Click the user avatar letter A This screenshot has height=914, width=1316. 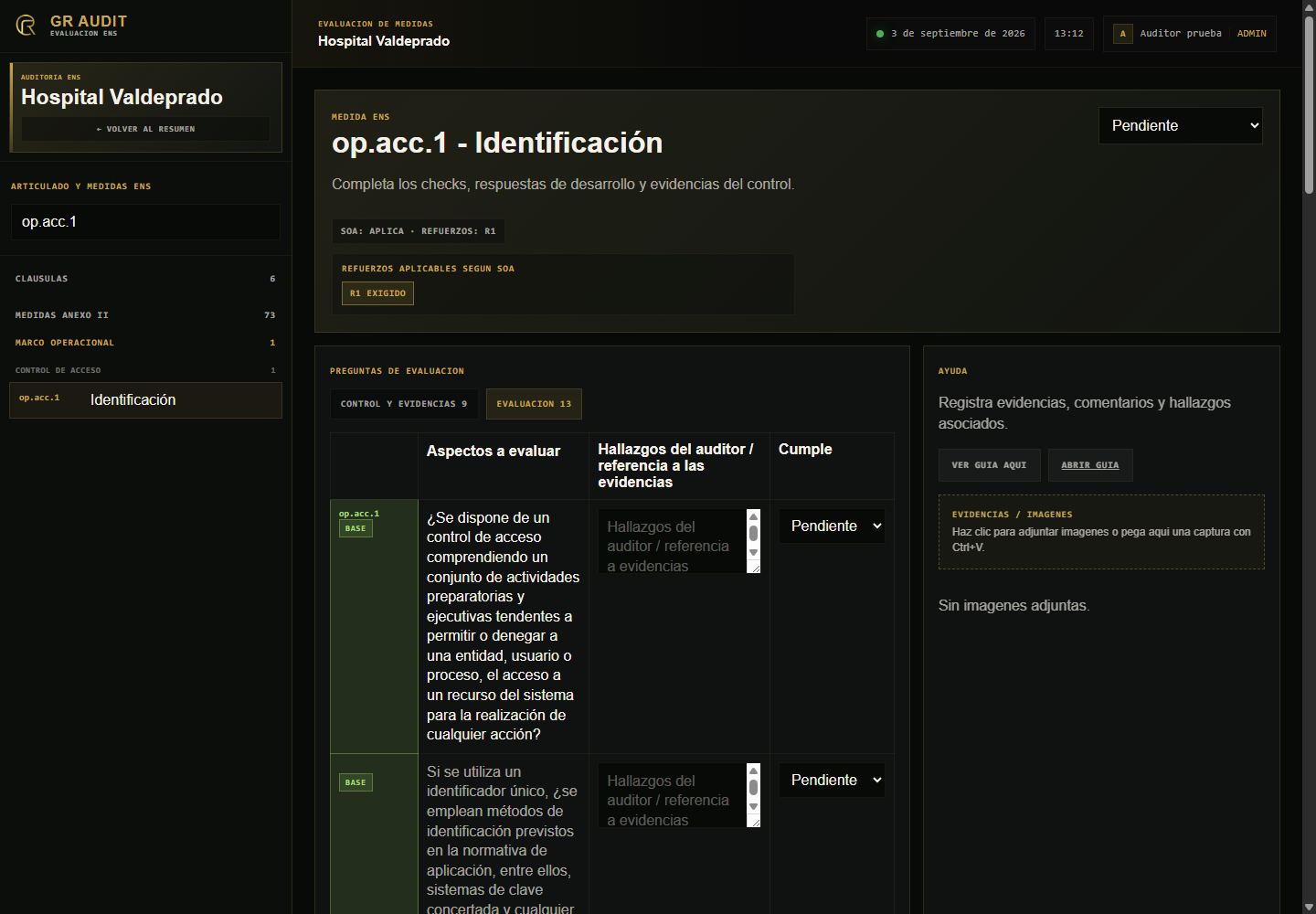1123,34
